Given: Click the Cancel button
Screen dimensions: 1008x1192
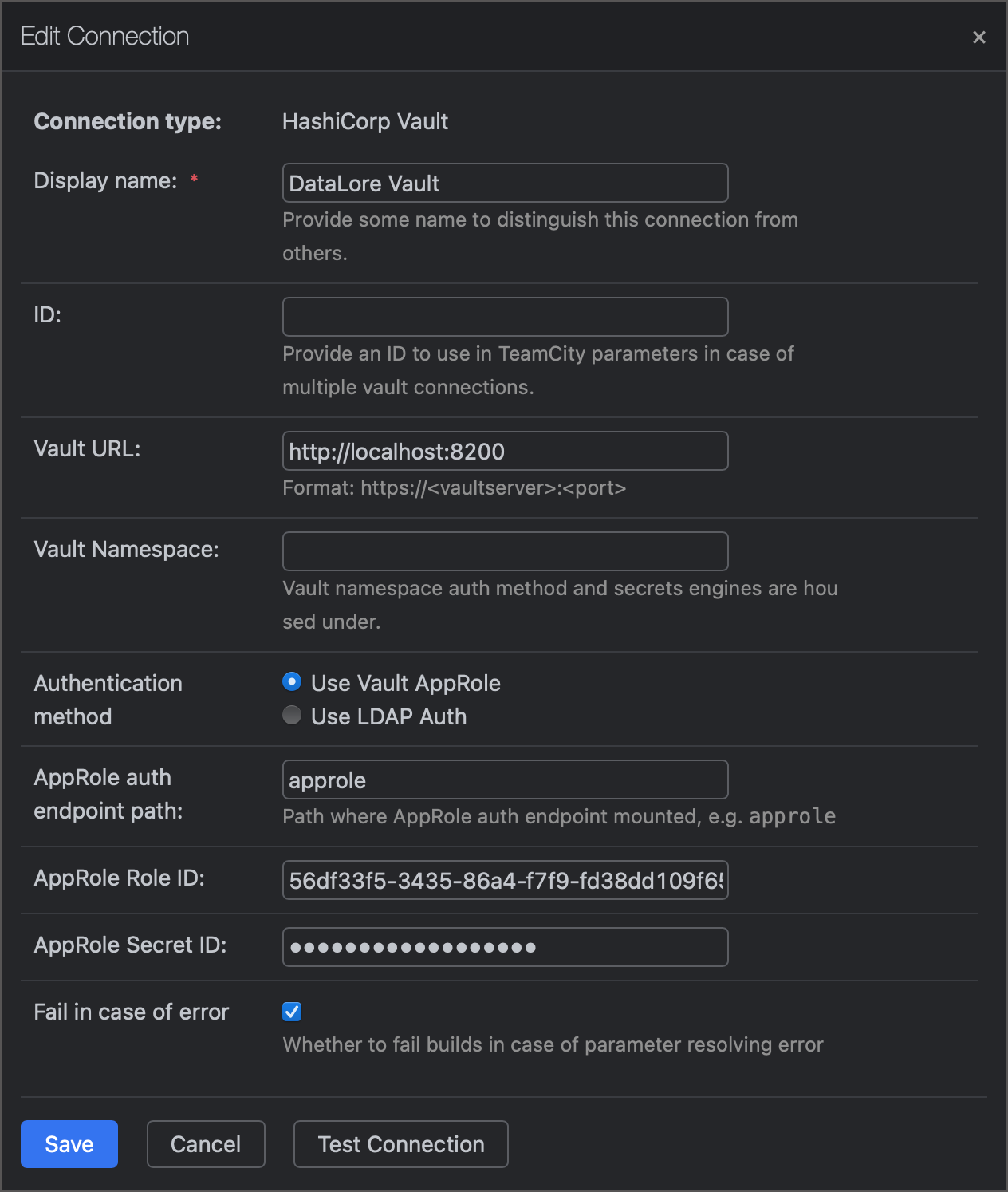Looking at the screenshot, I should coord(206,1144).
